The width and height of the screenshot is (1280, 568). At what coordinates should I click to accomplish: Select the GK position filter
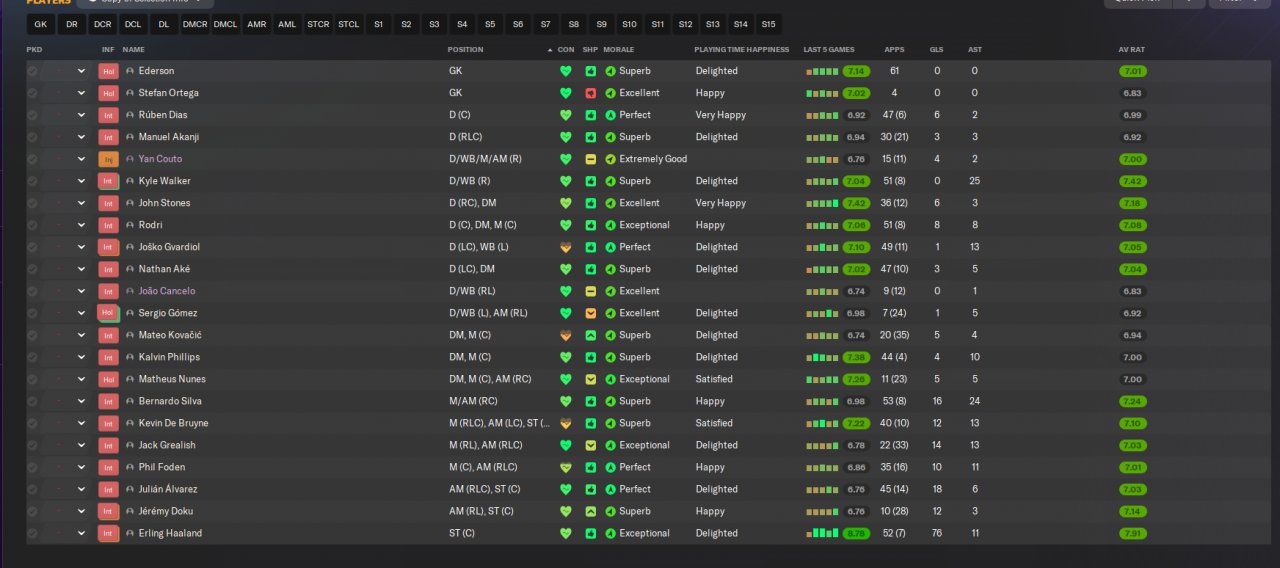point(40,24)
